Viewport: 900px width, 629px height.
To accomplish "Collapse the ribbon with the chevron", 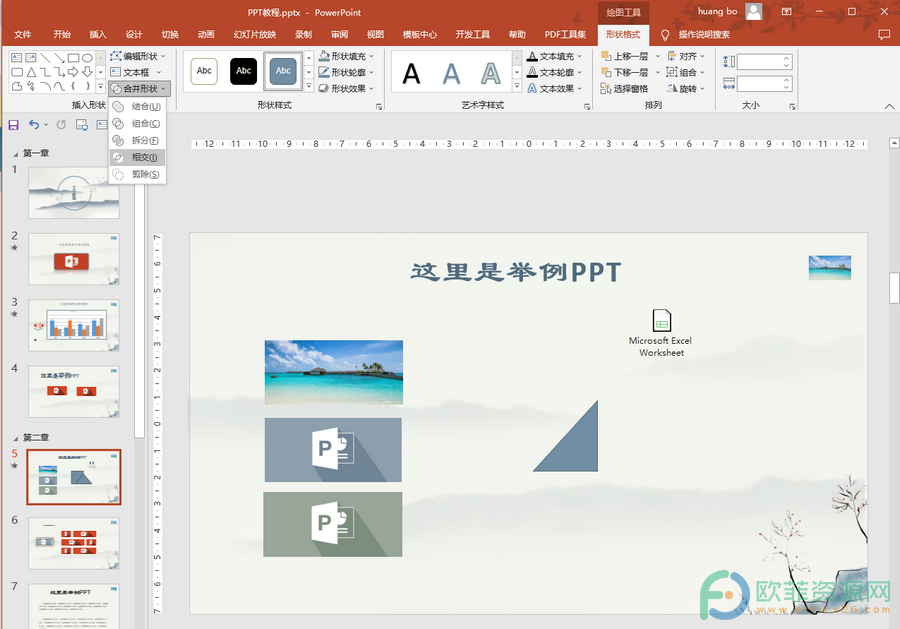I will pyautogui.click(x=889, y=106).
